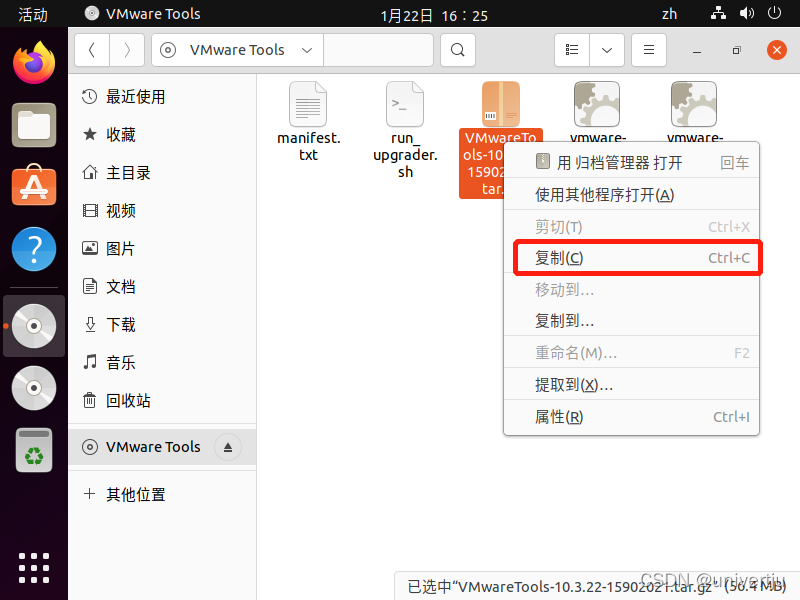
Task: Open Videos (视频) folder in sidebar
Action: tap(162, 211)
